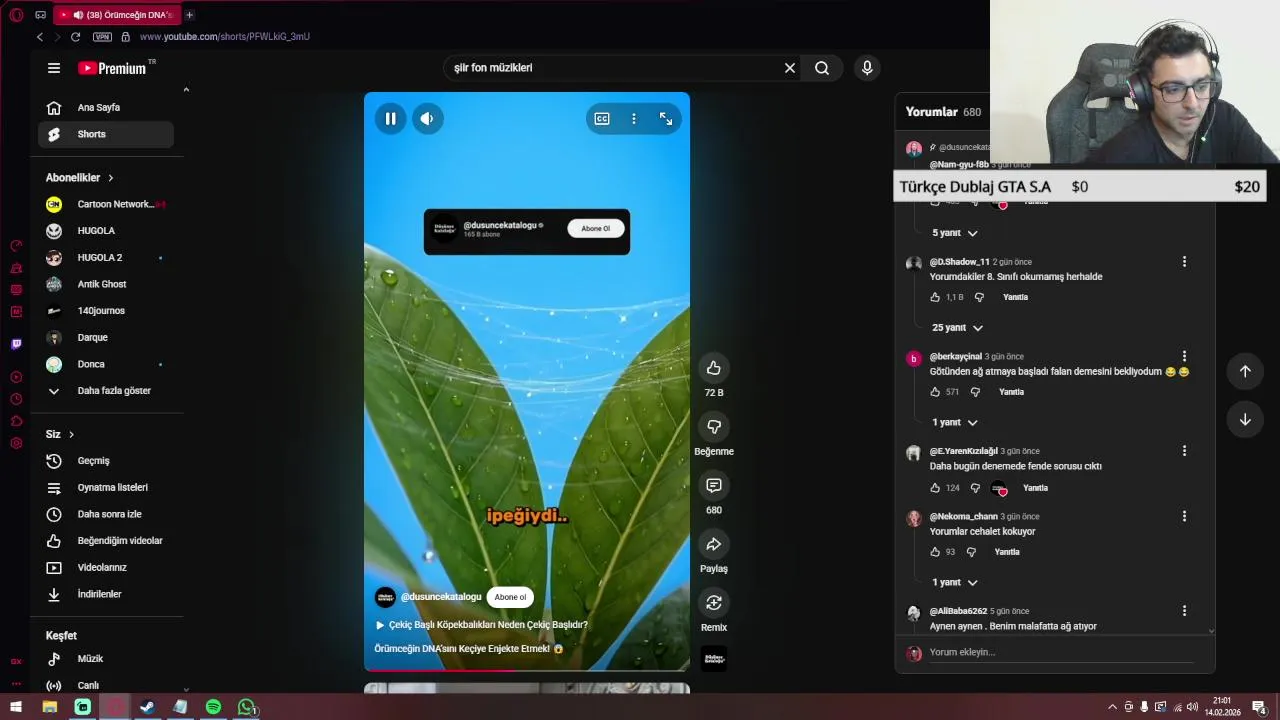1280x720 pixels.
Task: Click the Abone ol button beside @dusuncekatalogu at the bottom
Action: click(x=510, y=597)
